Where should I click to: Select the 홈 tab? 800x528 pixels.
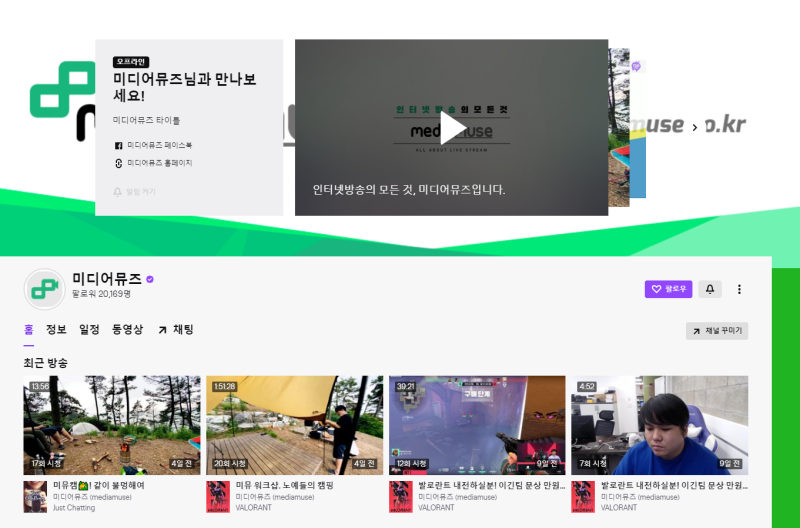tap(29, 330)
